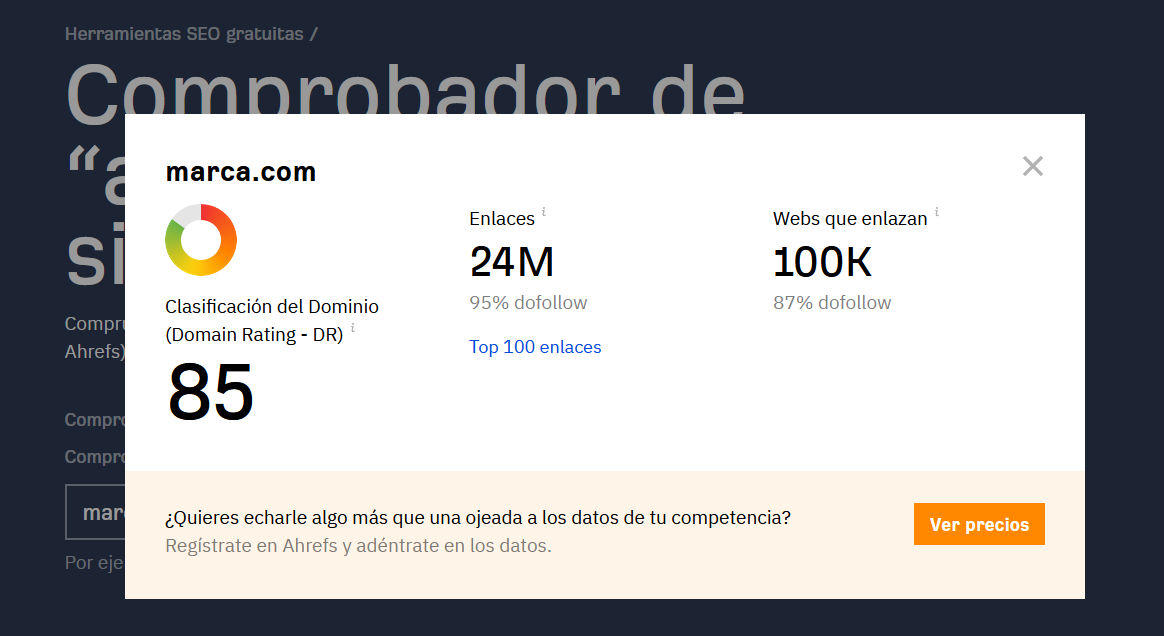Viewport: 1164px width, 636px height.
Task: Click the info icon beside Webs que enlazan
Action: (937, 212)
